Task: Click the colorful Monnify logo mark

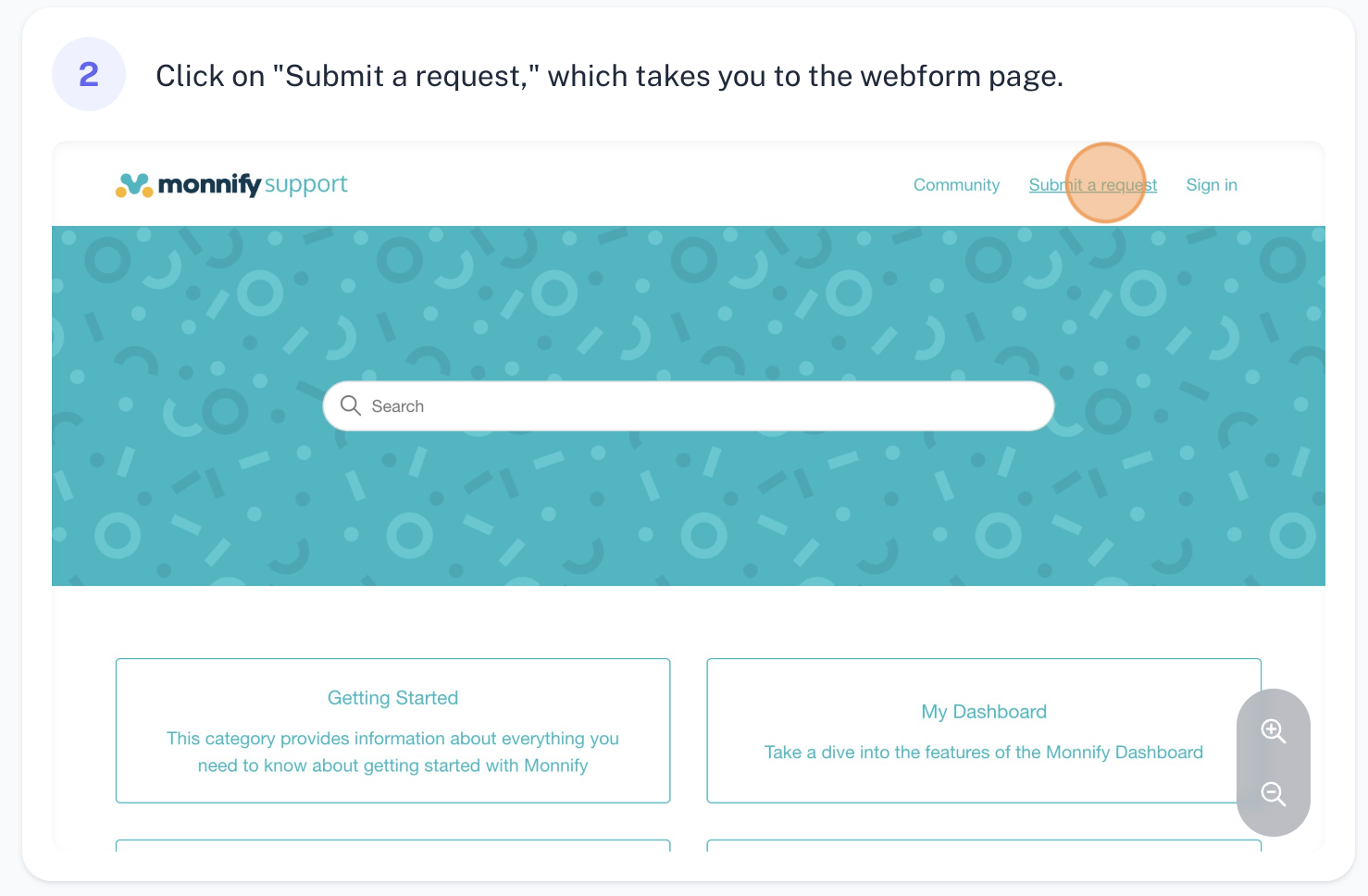Action: [x=134, y=185]
